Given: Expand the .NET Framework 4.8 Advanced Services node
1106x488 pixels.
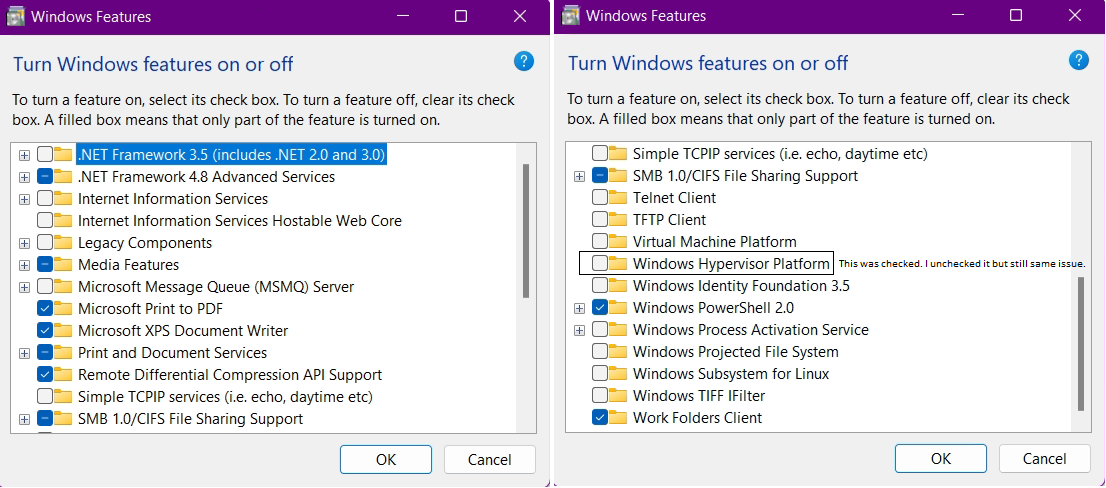Looking at the screenshot, I should [25, 177].
